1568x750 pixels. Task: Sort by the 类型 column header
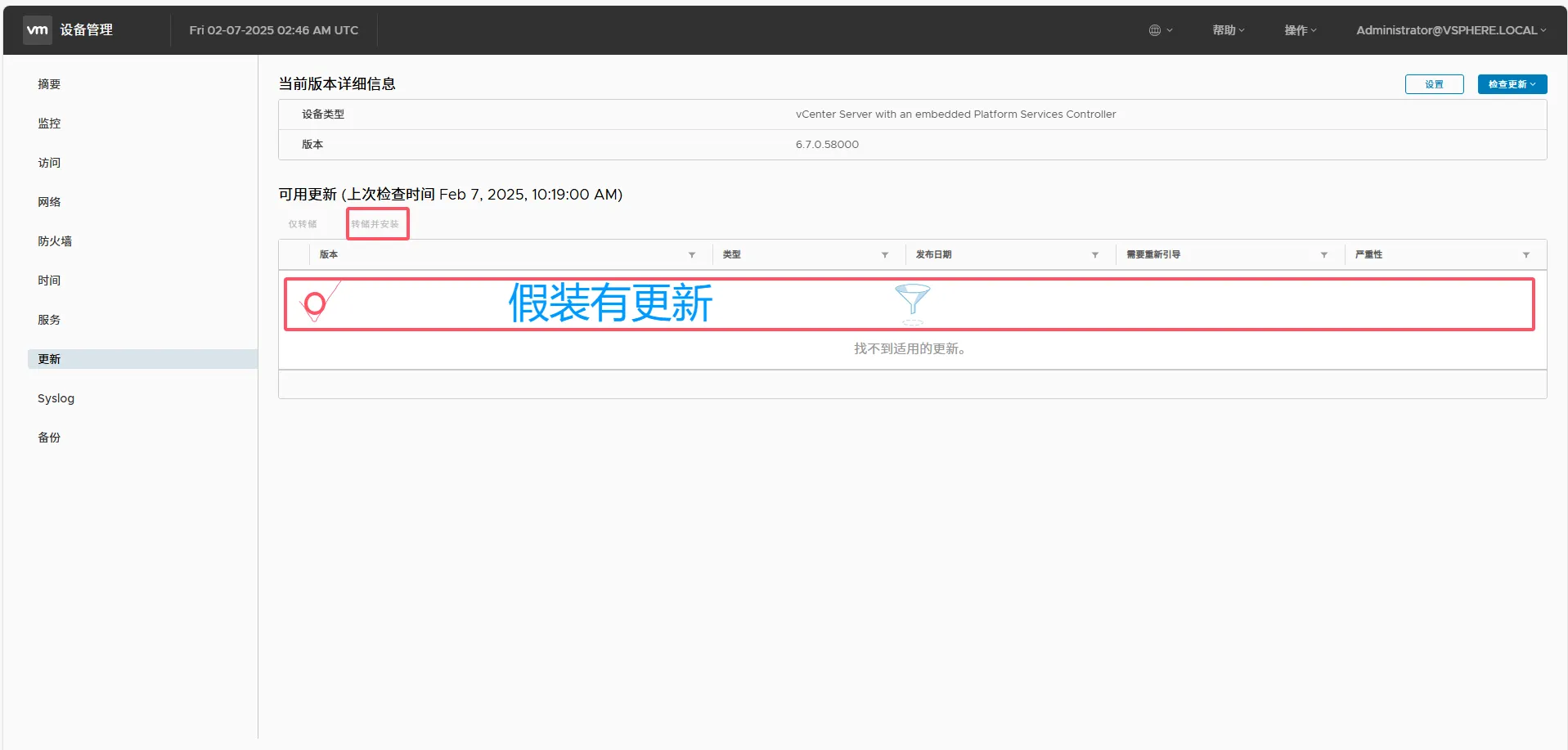[x=732, y=254]
